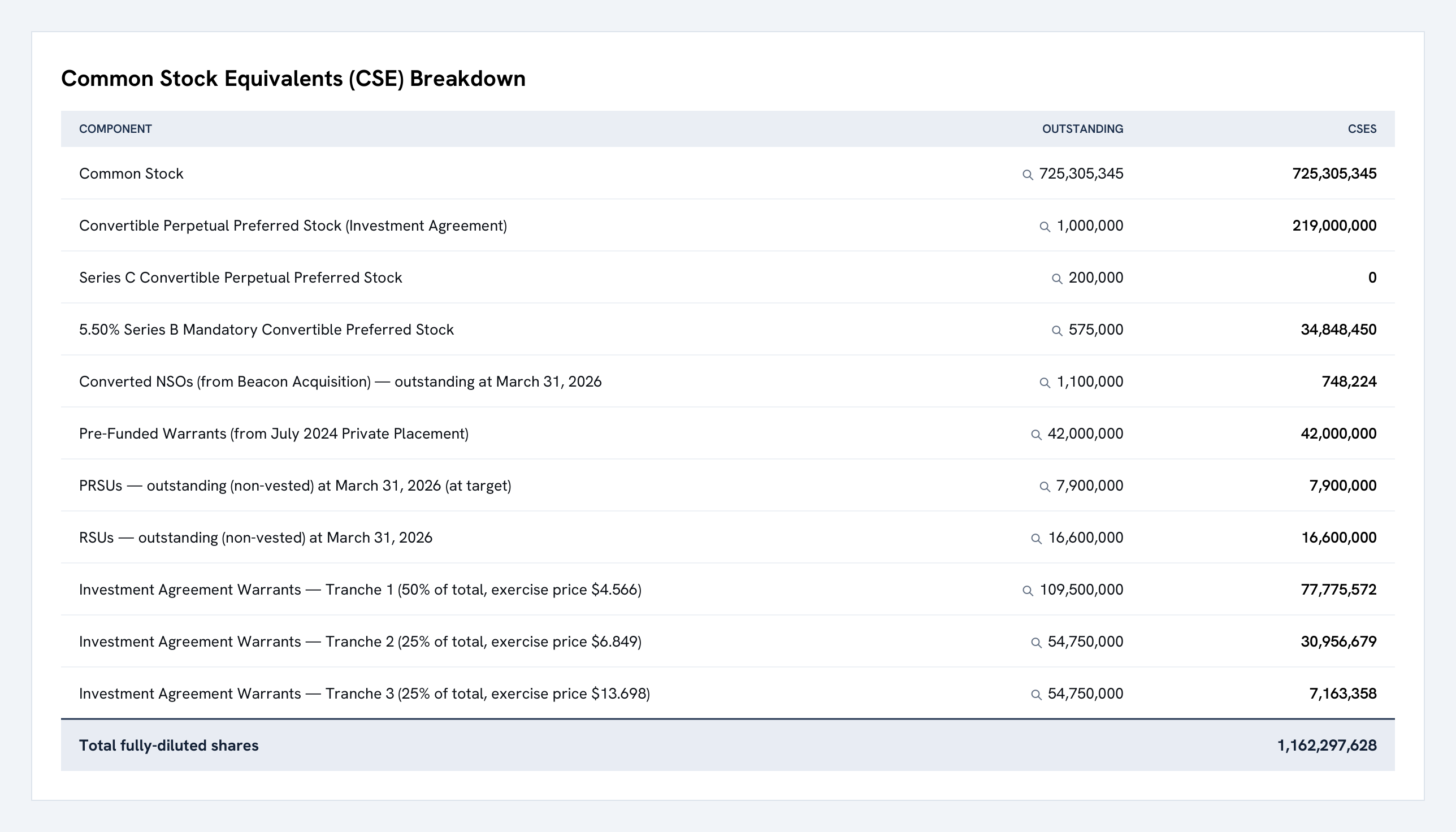1456x832 pixels.
Task: Select Pre-Funded Warrants (from July 2024 Private Placement)
Action: (274, 434)
